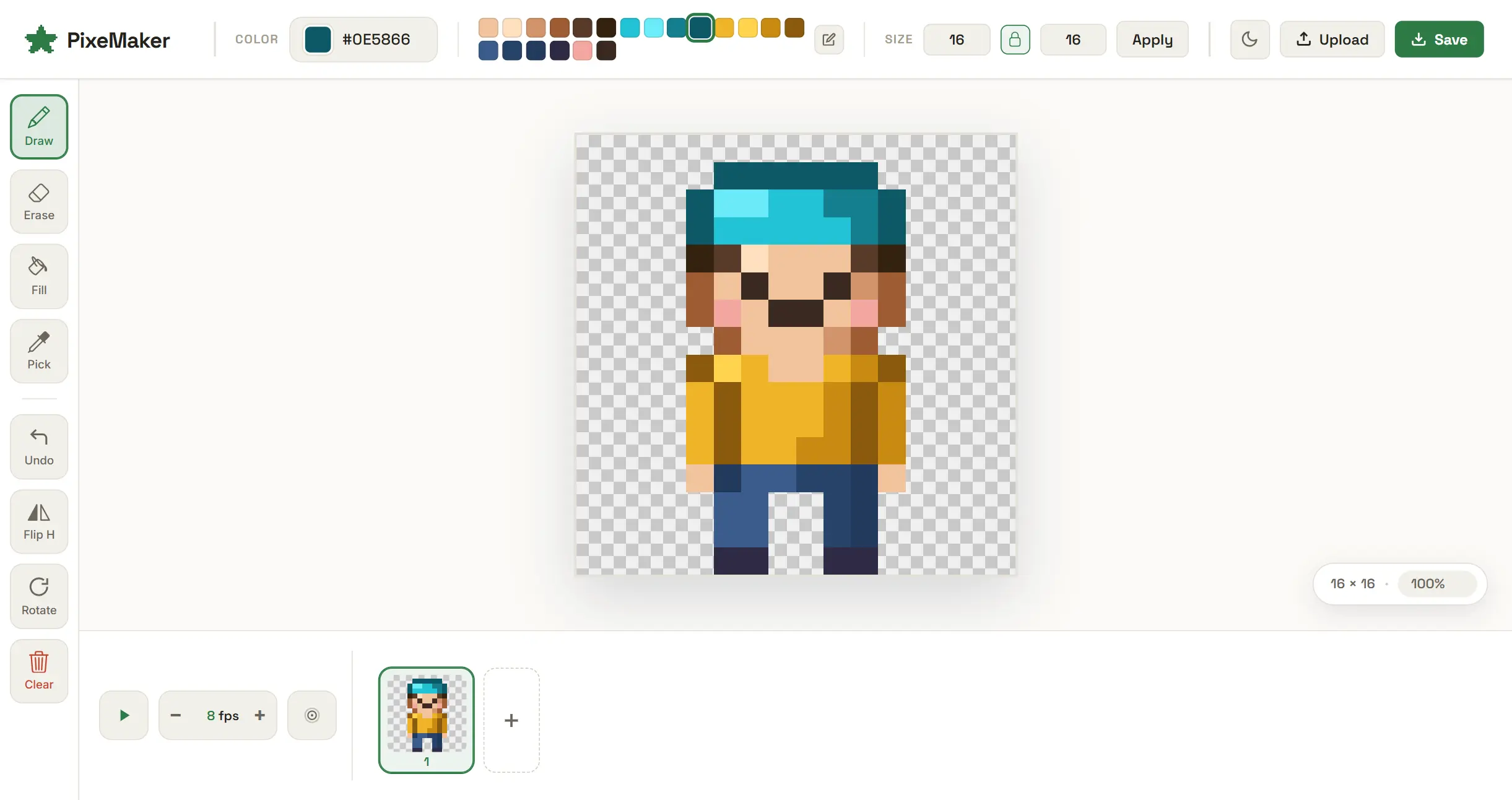Click the height size field

[1073, 40]
